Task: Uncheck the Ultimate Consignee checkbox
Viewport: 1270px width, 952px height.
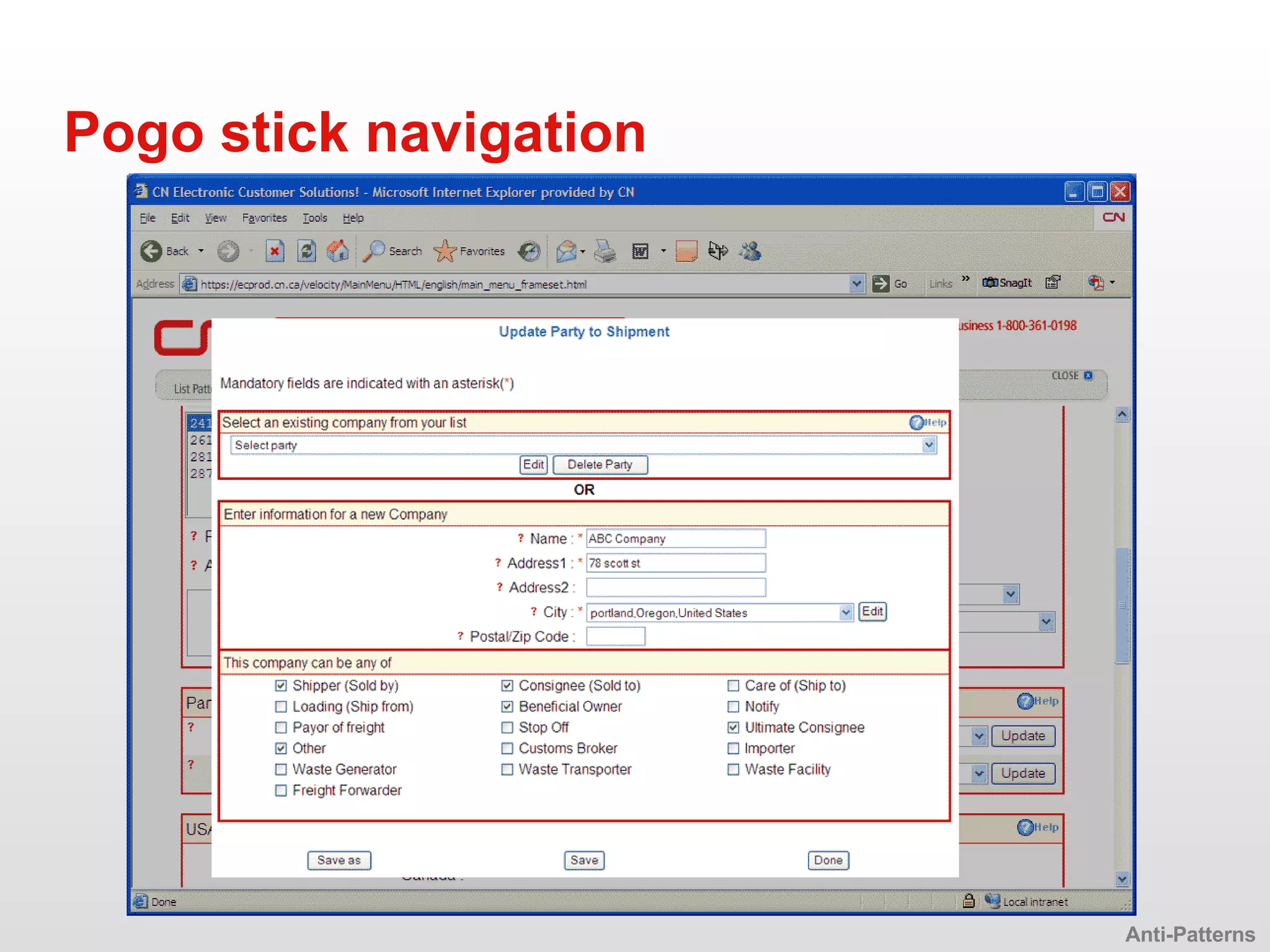Action: click(733, 727)
